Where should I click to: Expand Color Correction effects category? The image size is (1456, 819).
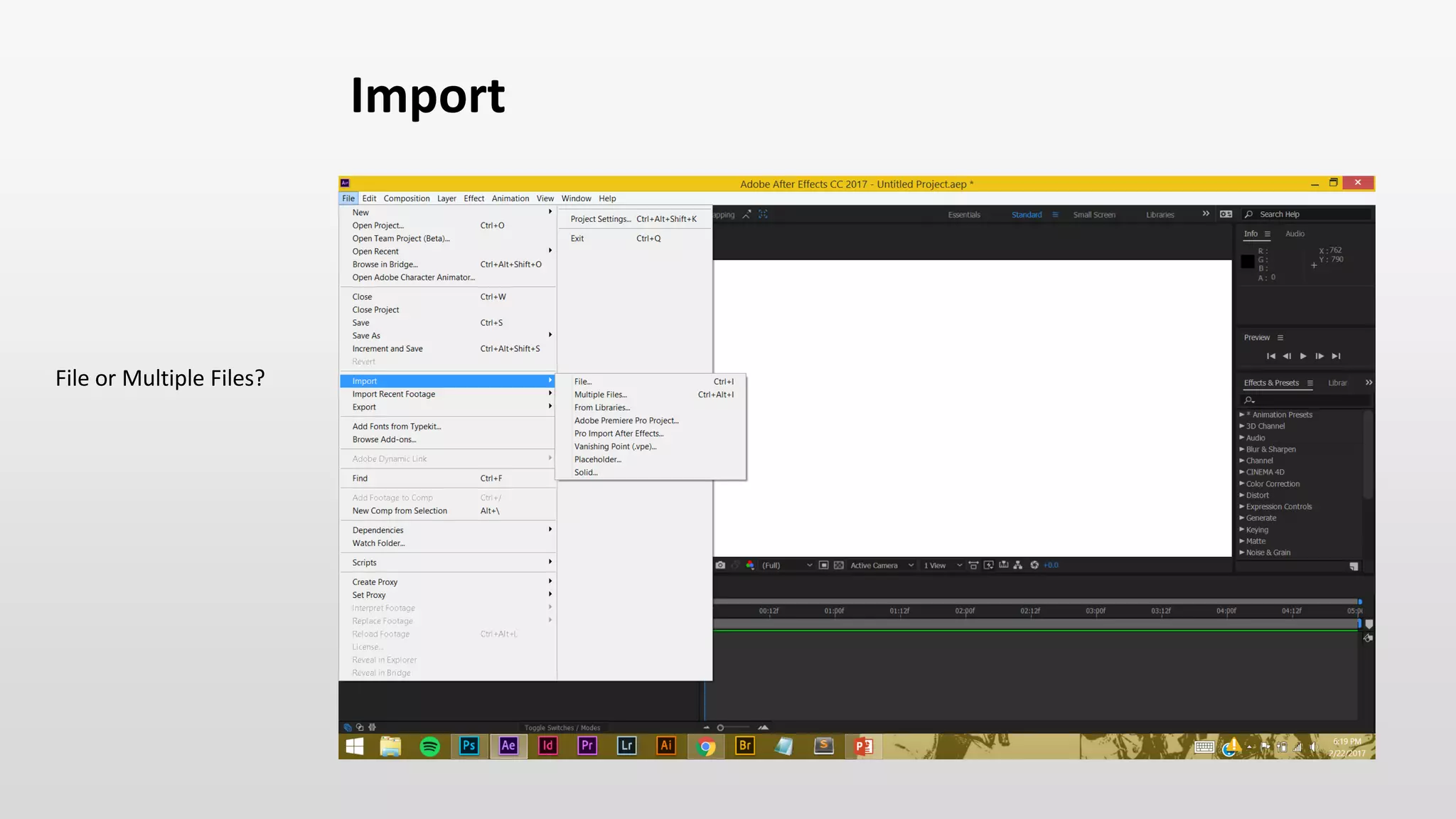(1242, 483)
